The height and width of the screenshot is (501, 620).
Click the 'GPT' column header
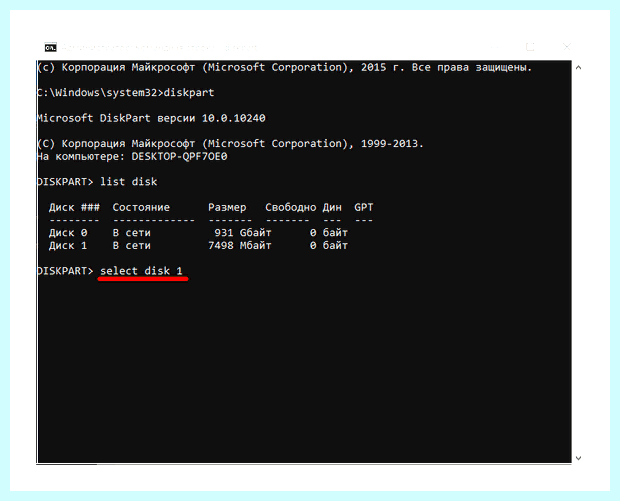(364, 208)
